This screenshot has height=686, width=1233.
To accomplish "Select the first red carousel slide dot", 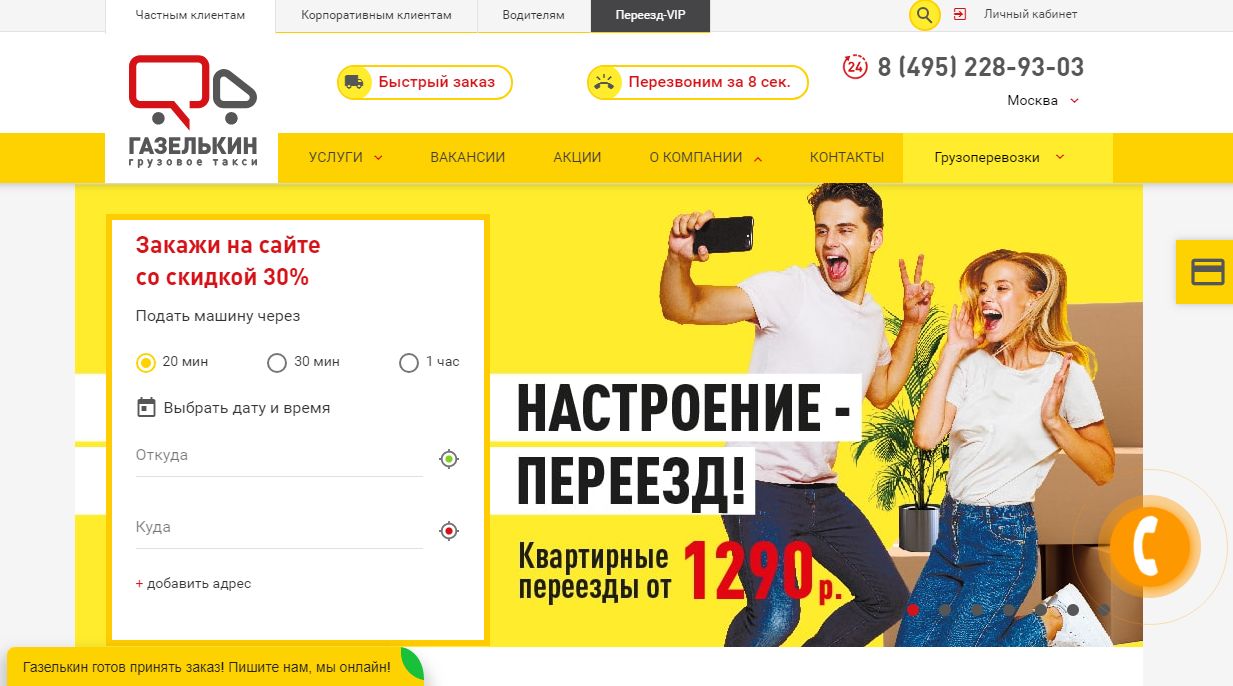I will pyautogui.click(x=913, y=610).
